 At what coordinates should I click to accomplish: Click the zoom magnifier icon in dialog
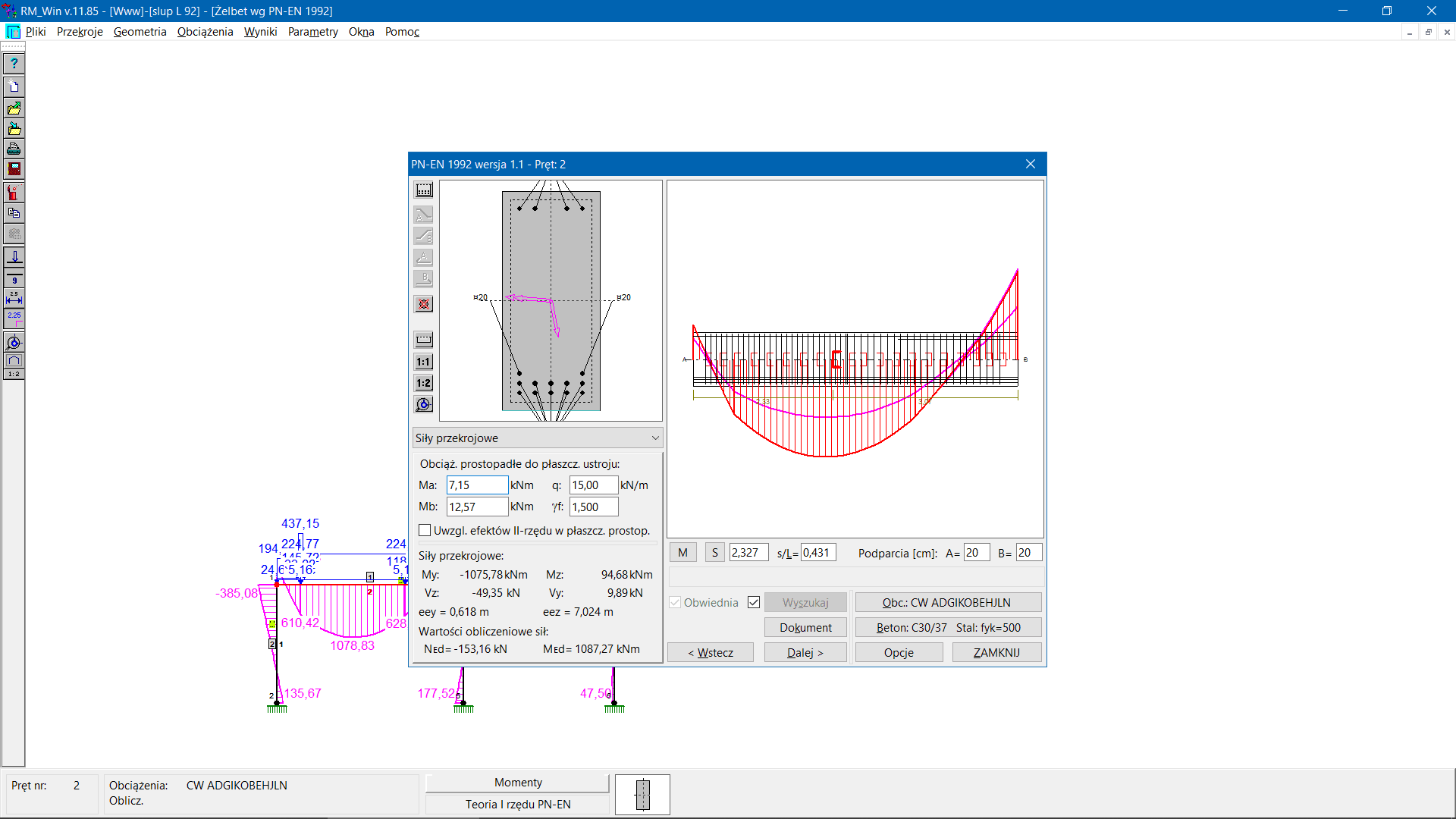424,404
